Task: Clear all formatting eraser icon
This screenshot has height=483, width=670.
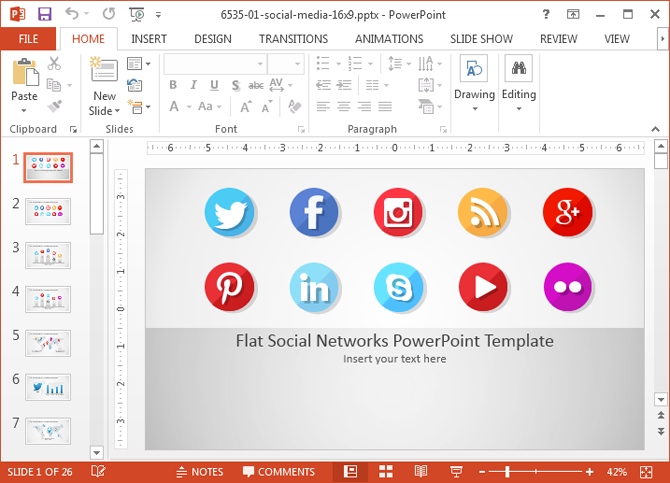Action: 294,106
